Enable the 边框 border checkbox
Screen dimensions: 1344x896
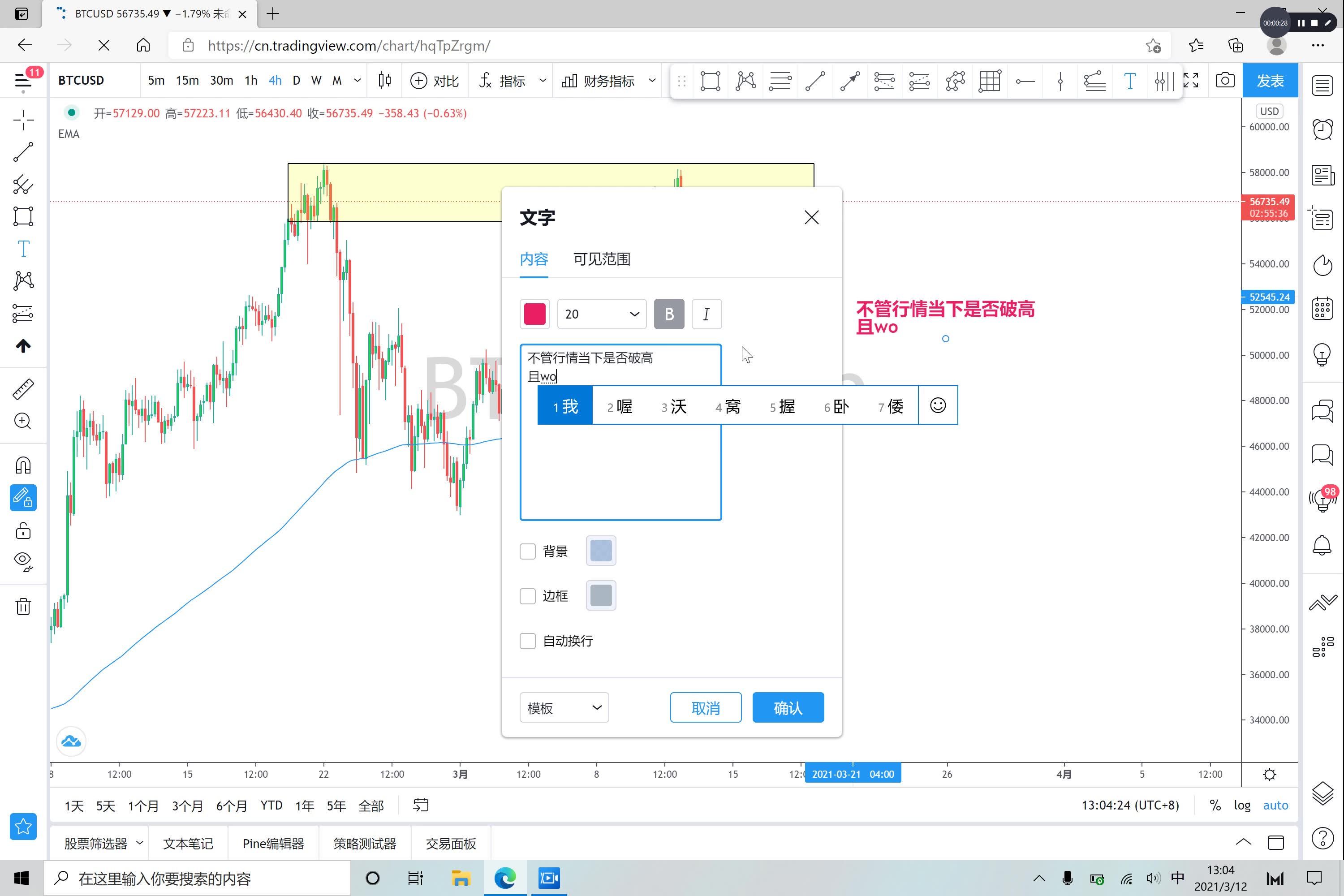coord(527,596)
